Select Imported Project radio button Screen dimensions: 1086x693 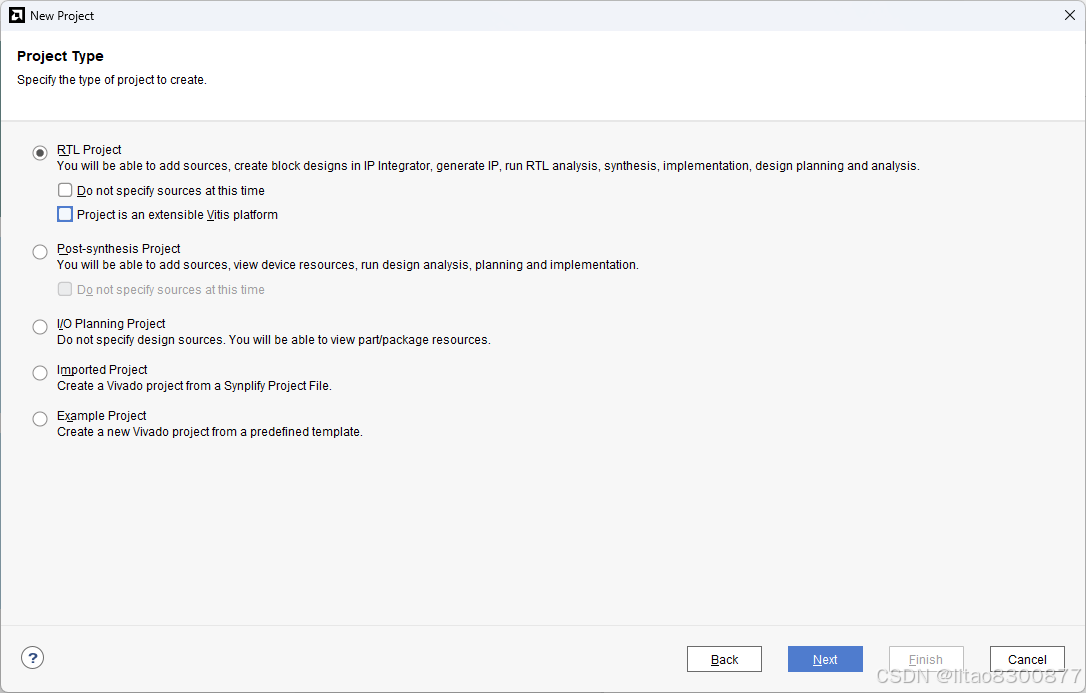[x=40, y=373]
